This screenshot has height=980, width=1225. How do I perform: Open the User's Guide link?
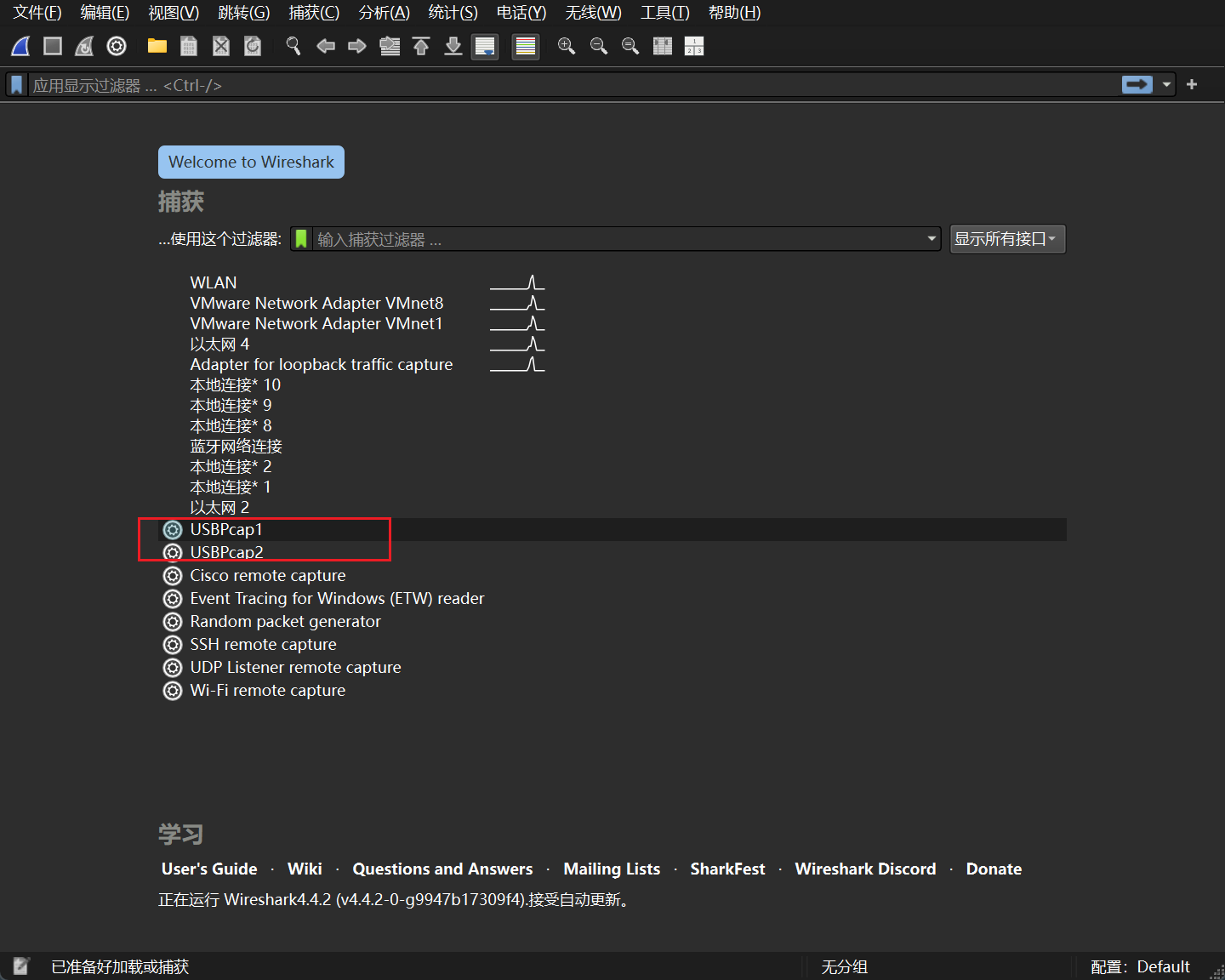tap(209, 869)
